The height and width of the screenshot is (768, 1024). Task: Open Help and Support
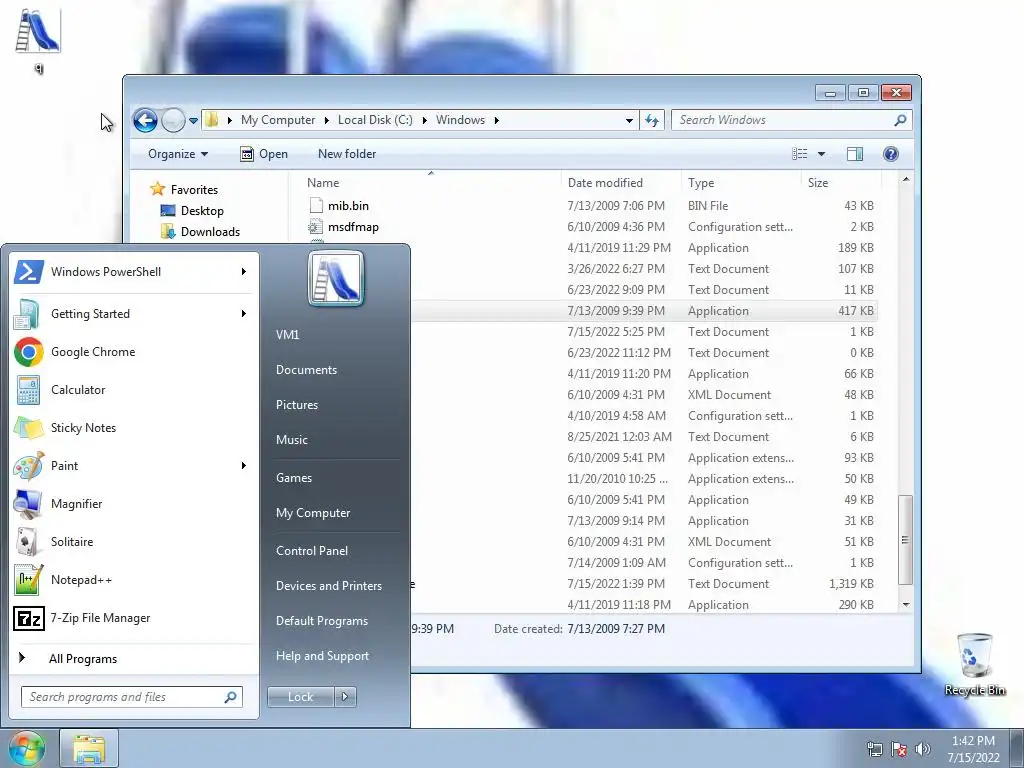(322, 656)
